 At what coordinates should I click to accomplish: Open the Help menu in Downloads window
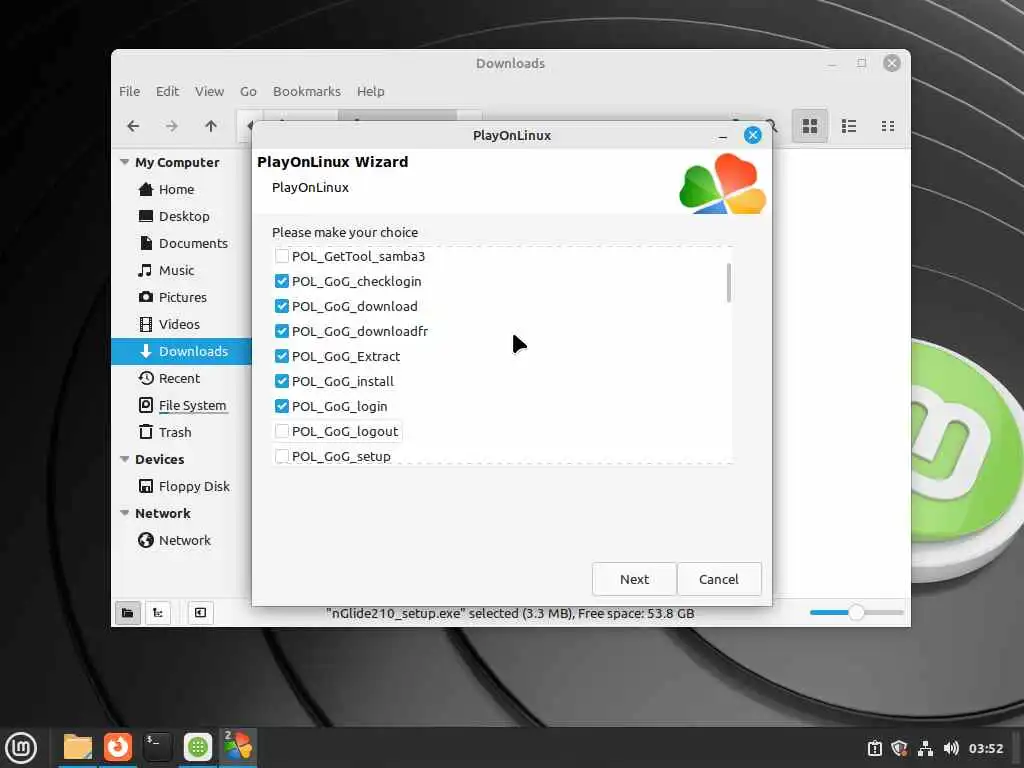tap(370, 91)
